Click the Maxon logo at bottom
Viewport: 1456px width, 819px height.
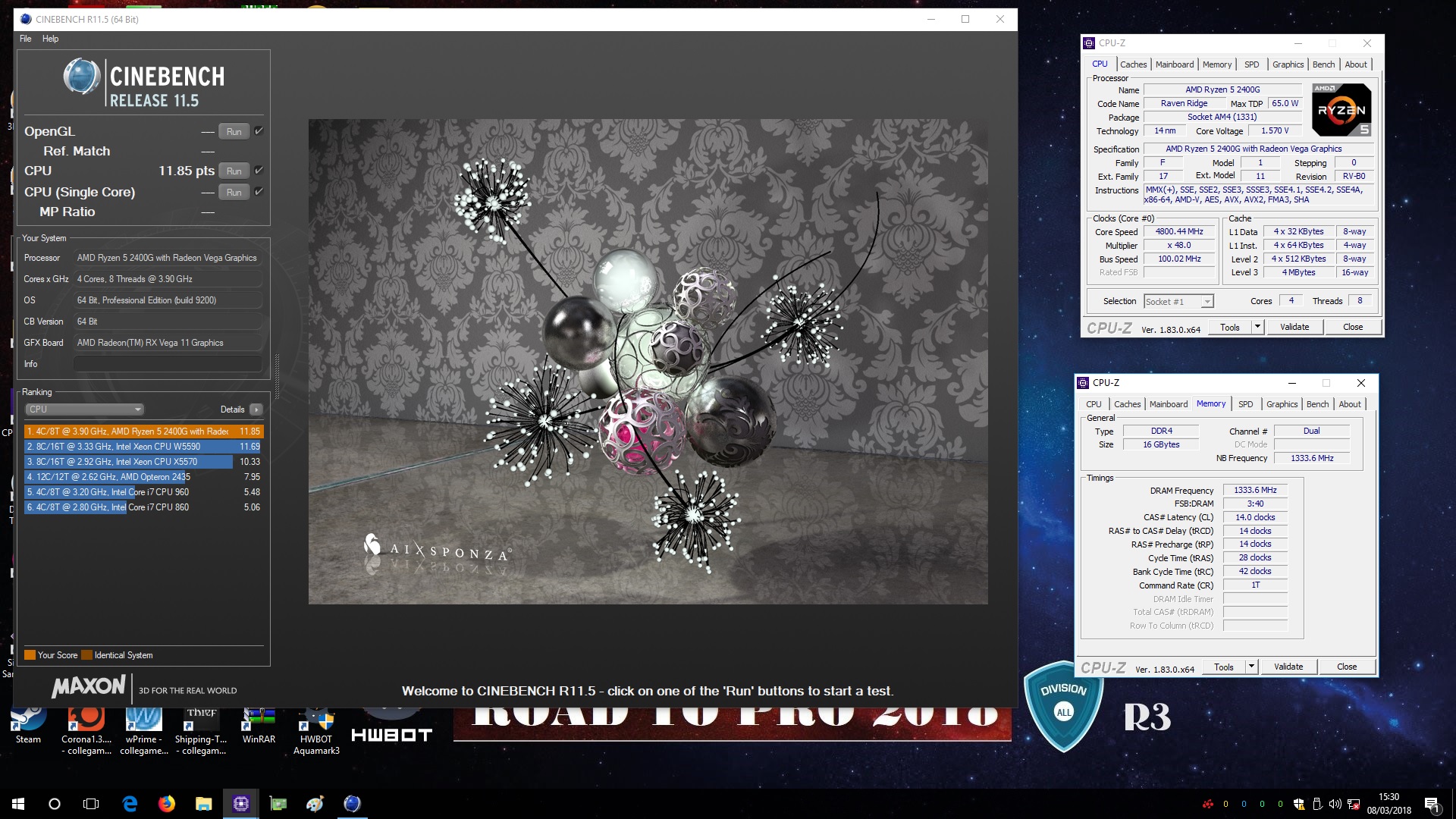pyautogui.click(x=89, y=687)
